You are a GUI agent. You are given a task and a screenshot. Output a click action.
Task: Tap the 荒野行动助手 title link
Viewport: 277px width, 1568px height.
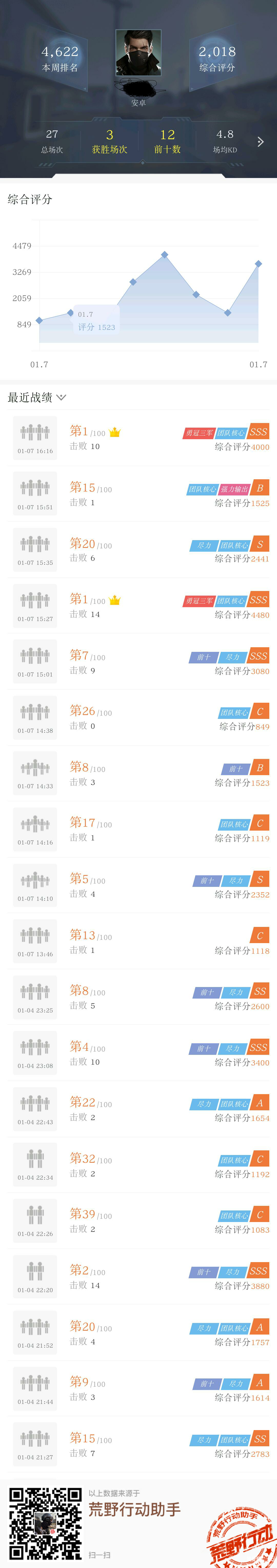tap(134, 1509)
